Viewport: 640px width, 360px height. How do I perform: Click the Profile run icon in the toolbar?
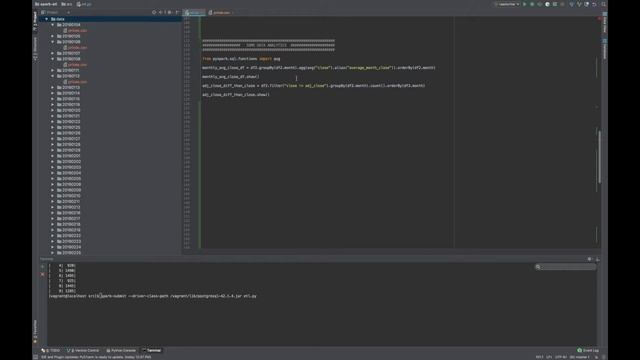click(x=547, y=4)
